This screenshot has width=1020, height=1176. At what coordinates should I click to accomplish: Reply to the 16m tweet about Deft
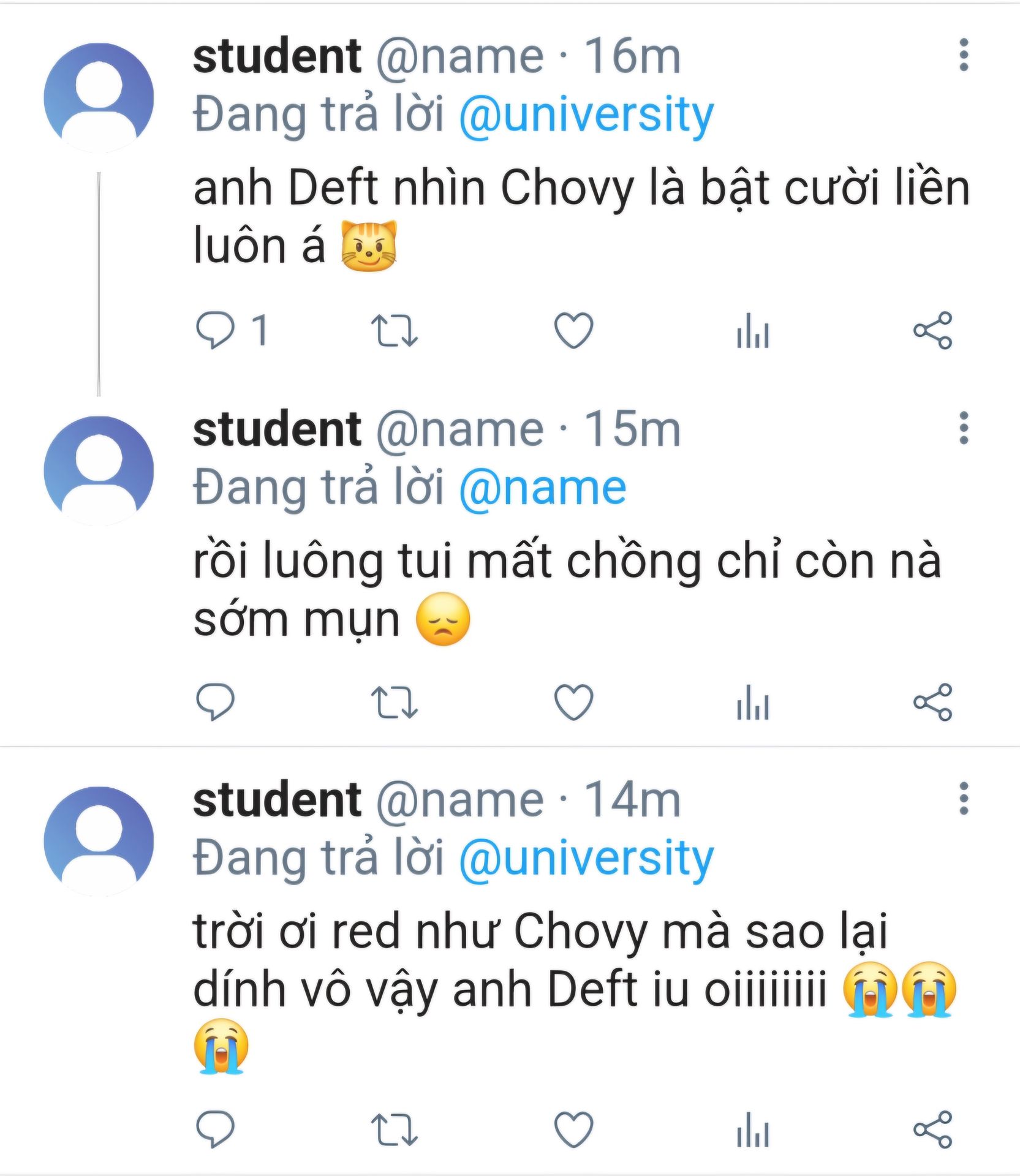[x=215, y=330]
